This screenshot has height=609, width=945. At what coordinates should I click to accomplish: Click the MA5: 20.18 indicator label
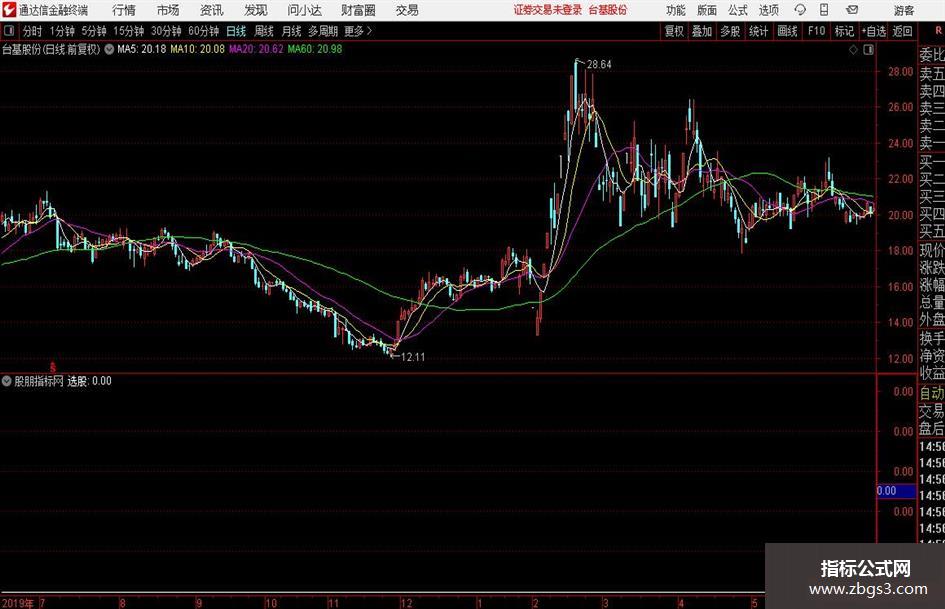pos(142,49)
